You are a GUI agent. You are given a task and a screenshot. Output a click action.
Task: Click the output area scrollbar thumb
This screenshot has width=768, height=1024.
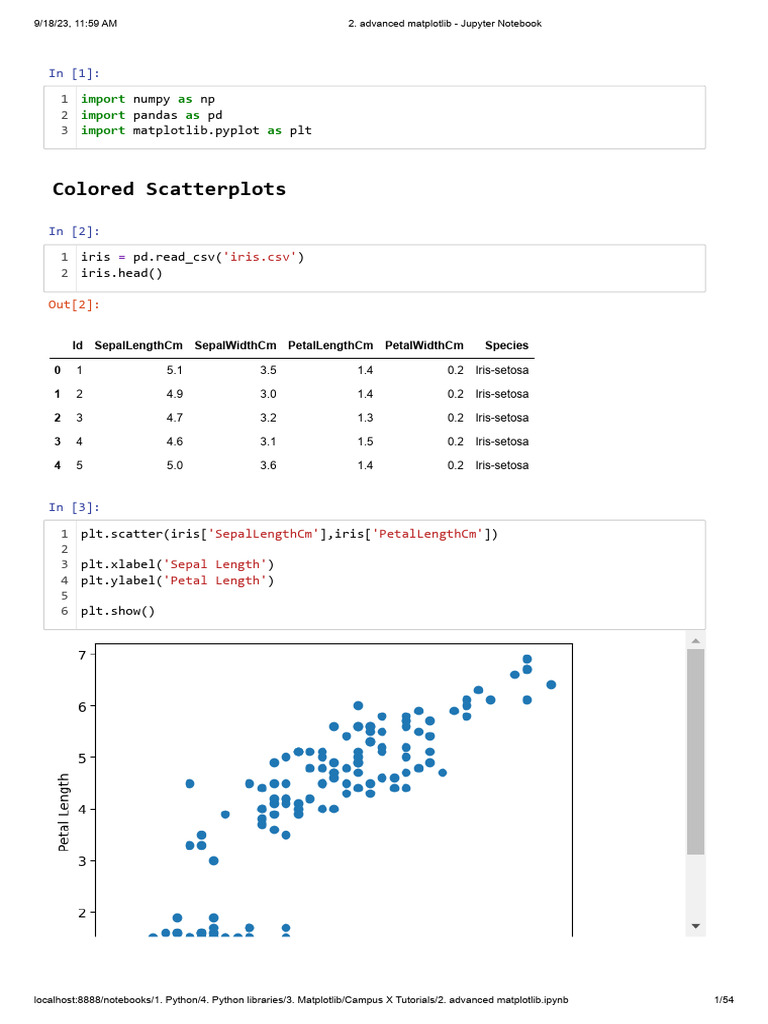click(695, 750)
